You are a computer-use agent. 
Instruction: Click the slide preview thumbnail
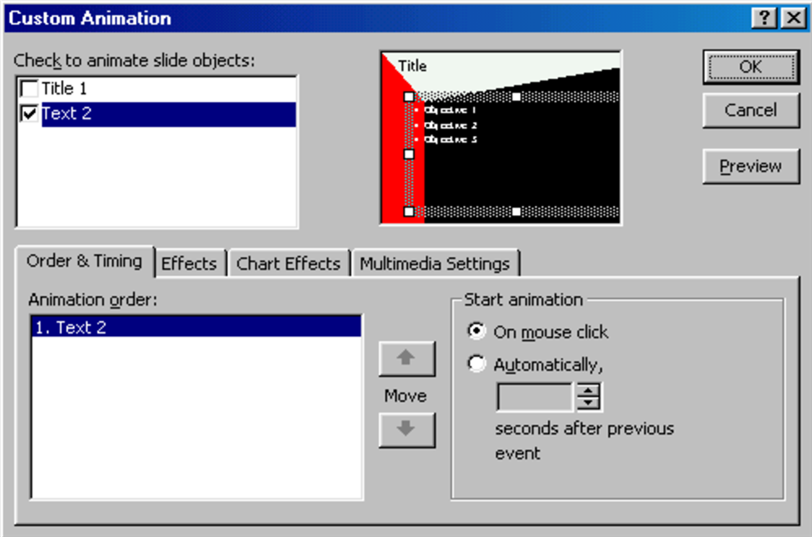tap(500, 138)
